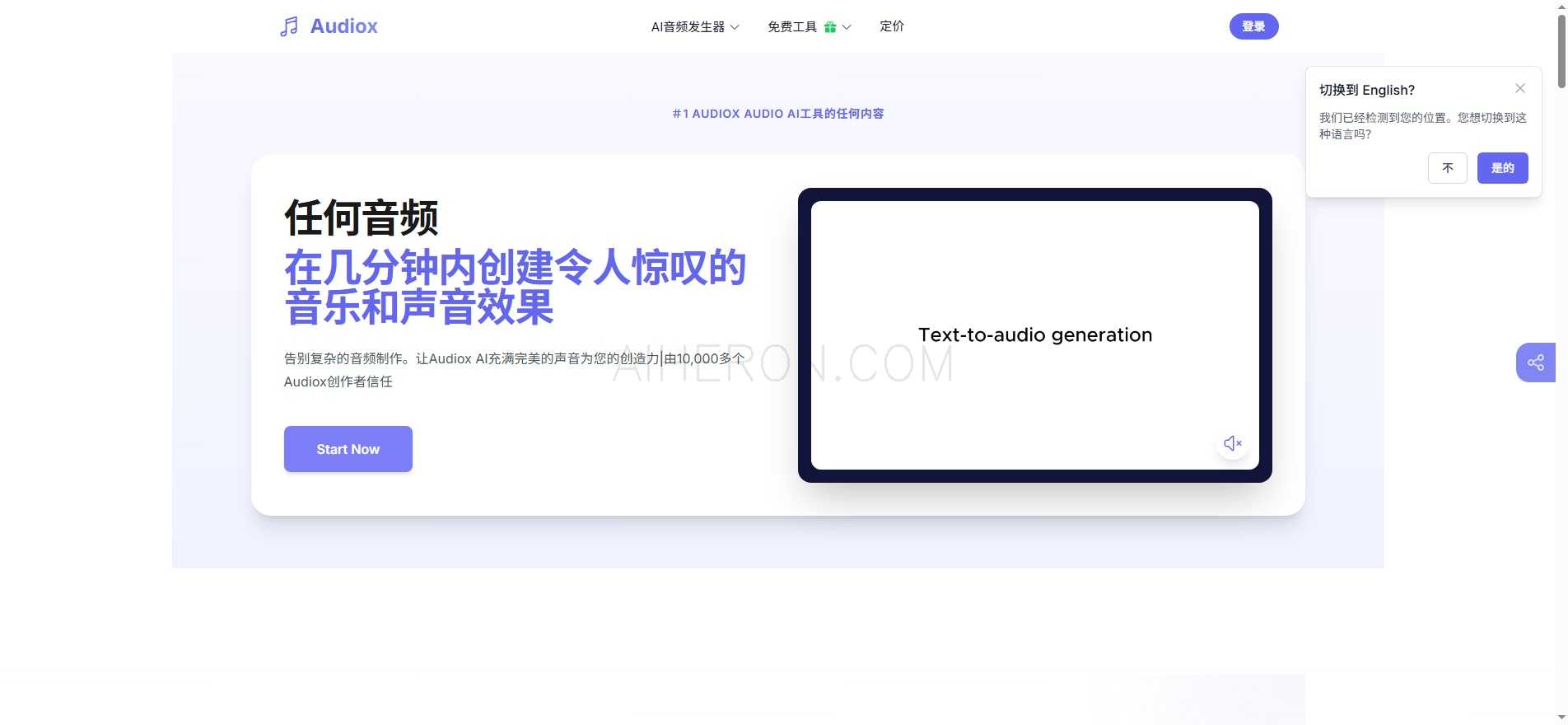Decline language switch with 不 button
1568x725 pixels.
[x=1448, y=168]
